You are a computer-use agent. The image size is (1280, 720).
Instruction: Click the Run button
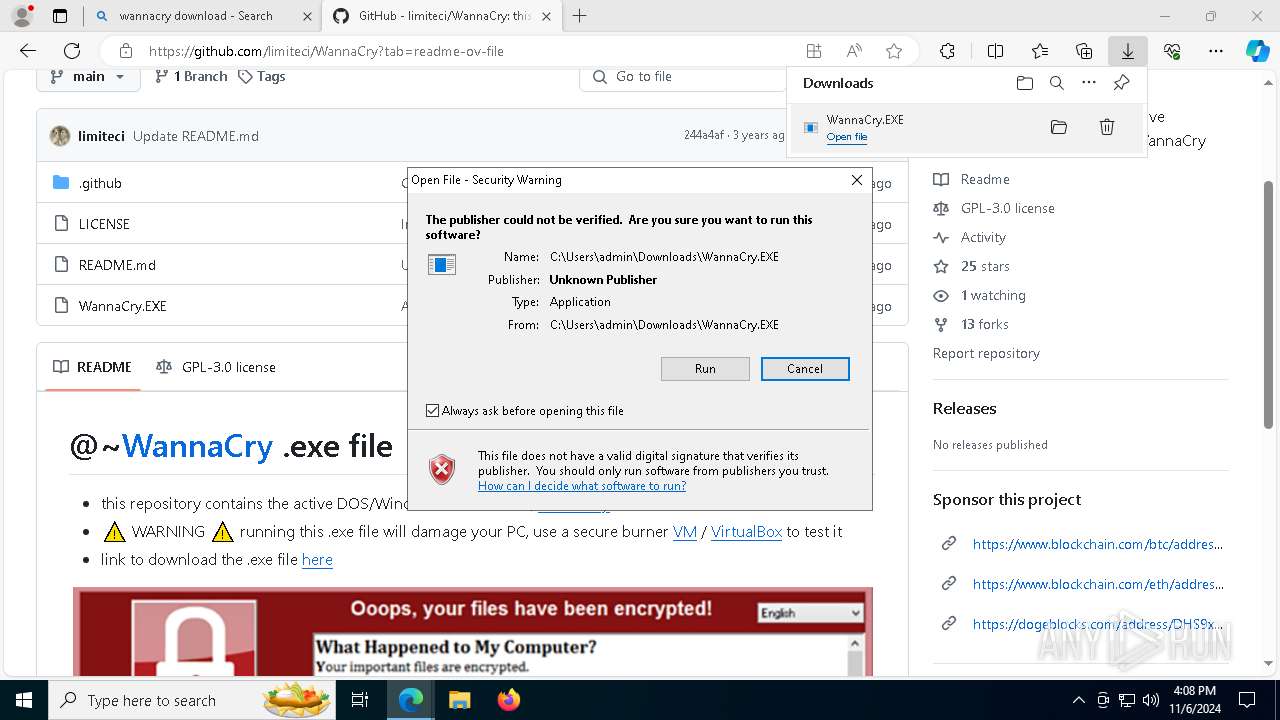coord(705,369)
